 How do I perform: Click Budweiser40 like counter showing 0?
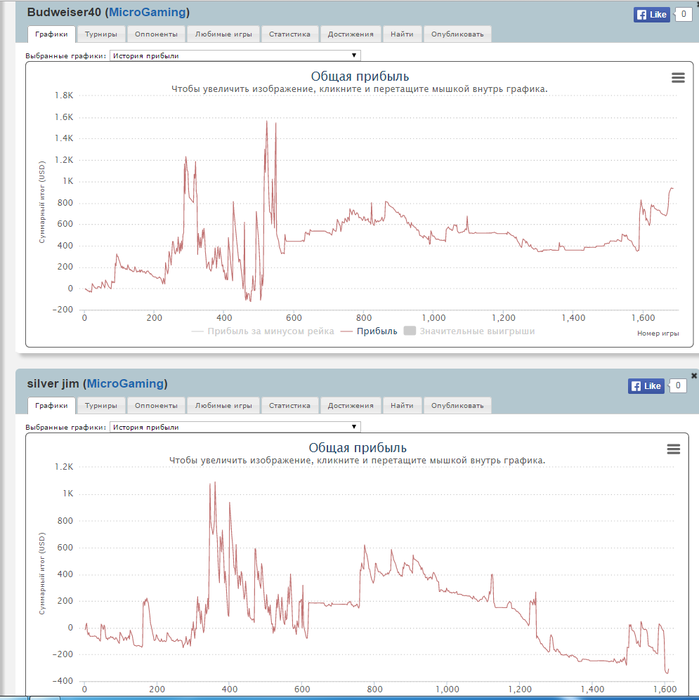point(683,14)
